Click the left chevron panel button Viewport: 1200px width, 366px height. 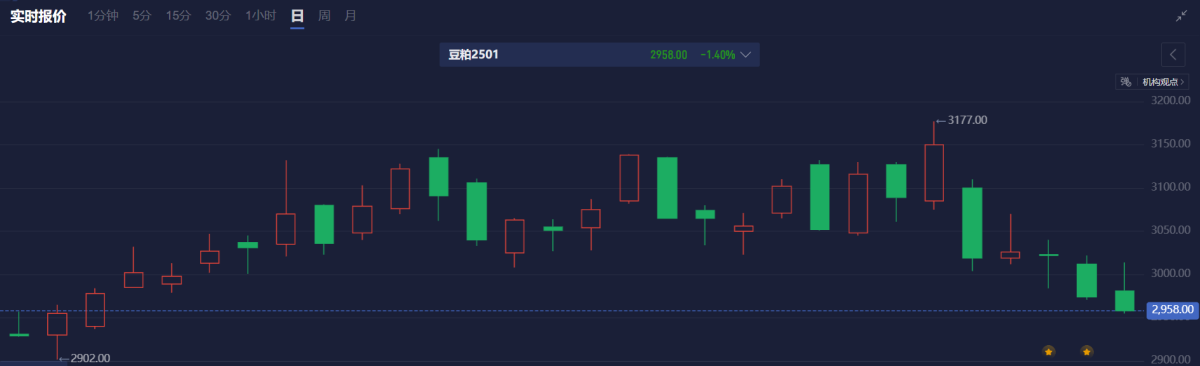(x=1173, y=54)
